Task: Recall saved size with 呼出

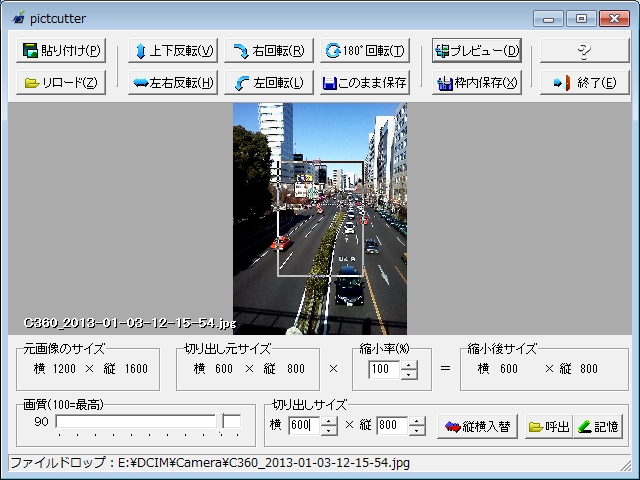Action: [x=549, y=427]
